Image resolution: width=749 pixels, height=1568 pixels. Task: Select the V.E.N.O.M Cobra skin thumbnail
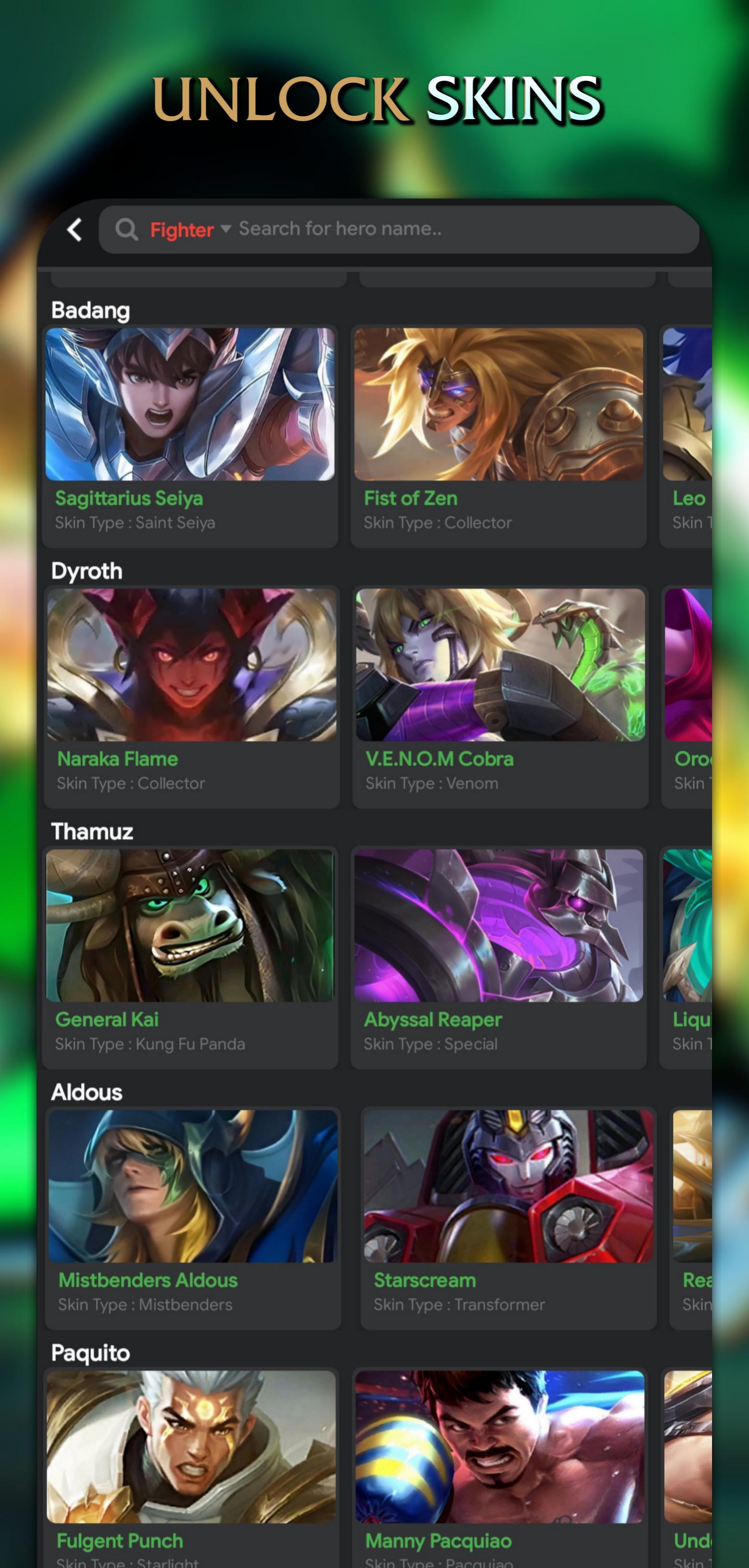[x=500, y=665]
